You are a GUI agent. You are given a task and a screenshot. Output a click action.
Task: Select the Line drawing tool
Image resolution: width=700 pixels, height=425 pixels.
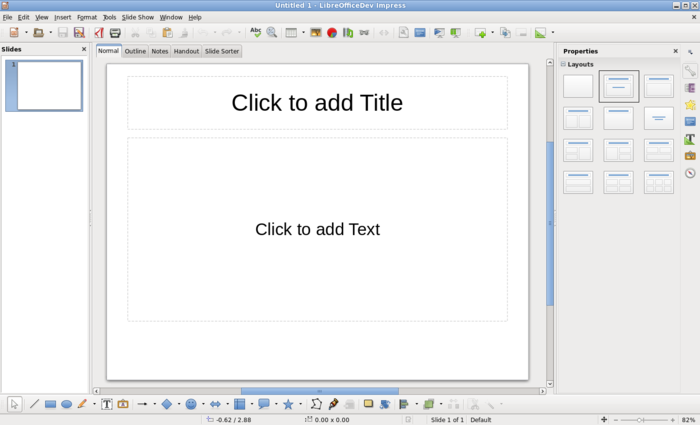pos(34,404)
